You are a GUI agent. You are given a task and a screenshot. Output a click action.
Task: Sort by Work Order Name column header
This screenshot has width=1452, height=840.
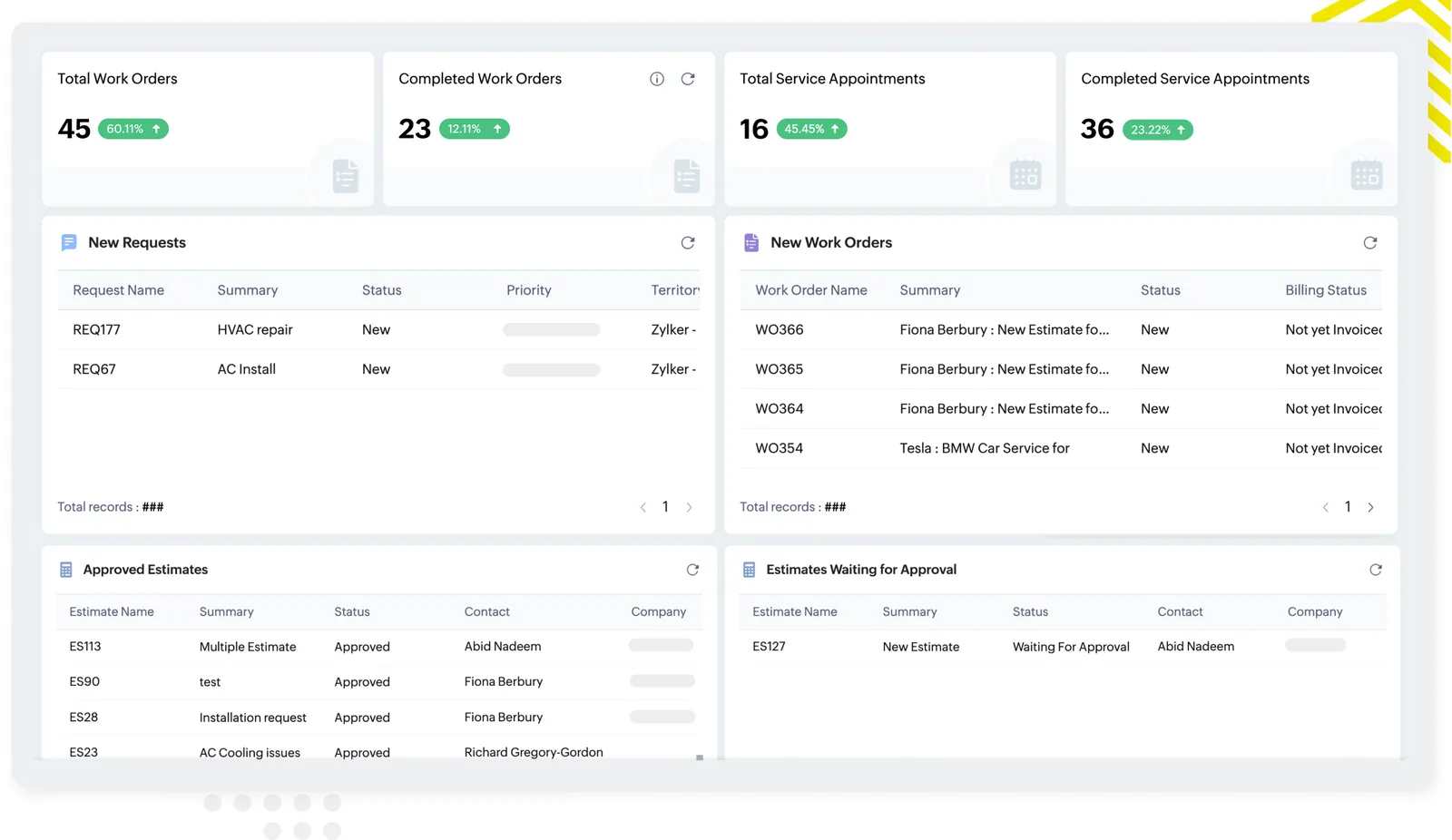point(811,290)
